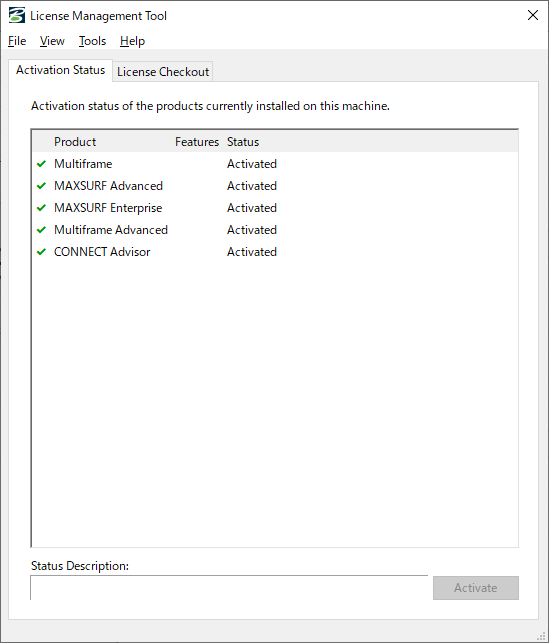Click the Status column header

point(243,142)
